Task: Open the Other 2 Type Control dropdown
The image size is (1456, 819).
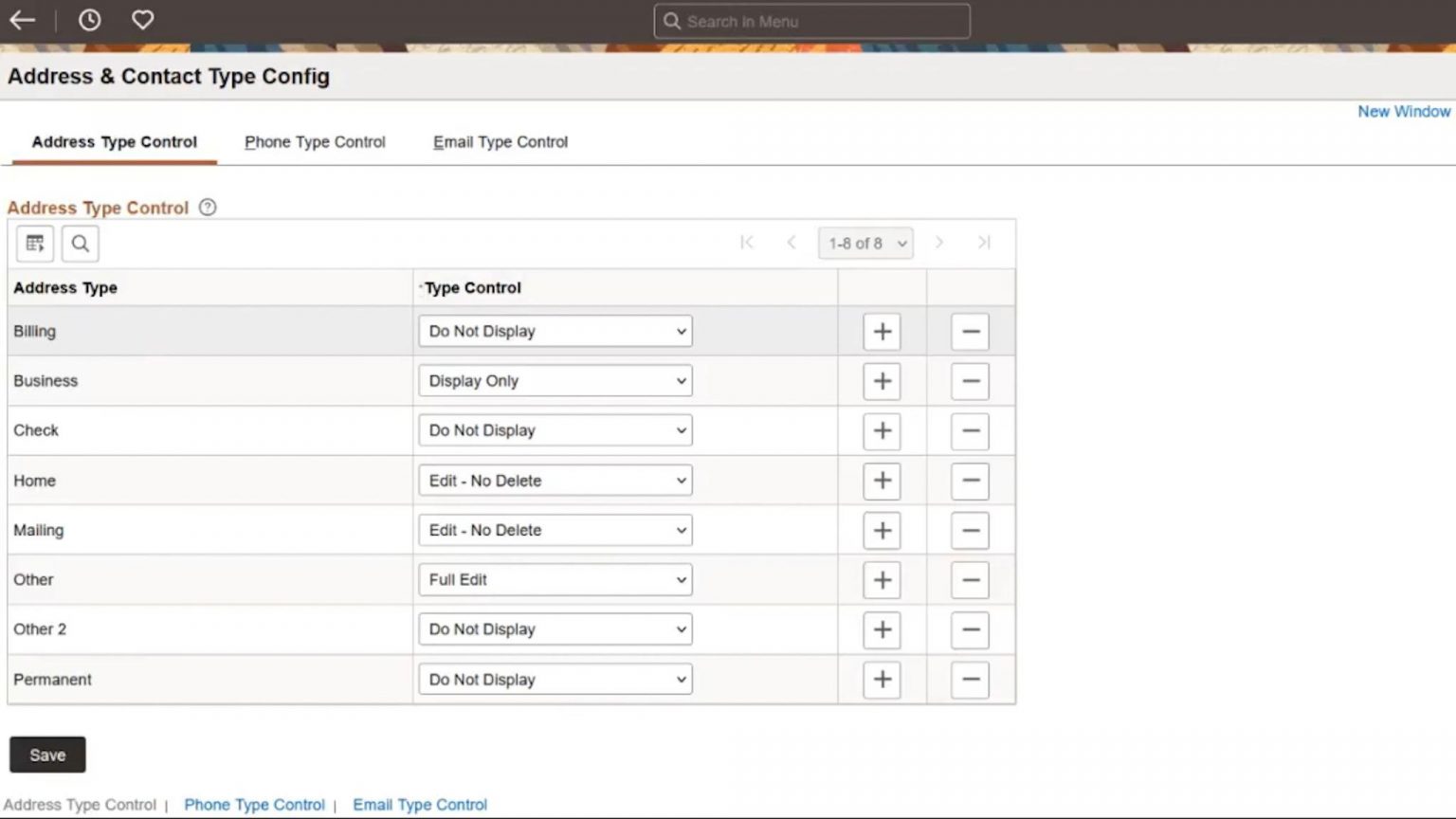Action: 555,628
